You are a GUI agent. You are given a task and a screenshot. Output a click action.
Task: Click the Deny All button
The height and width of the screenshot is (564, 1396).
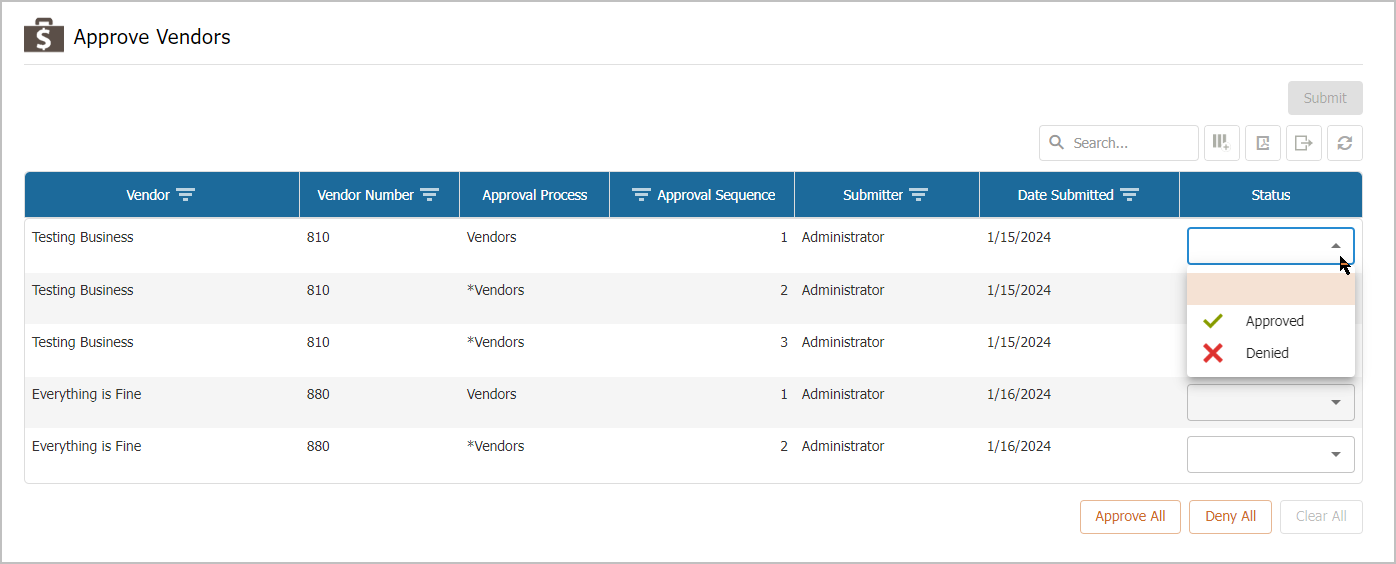point(1230,517)
